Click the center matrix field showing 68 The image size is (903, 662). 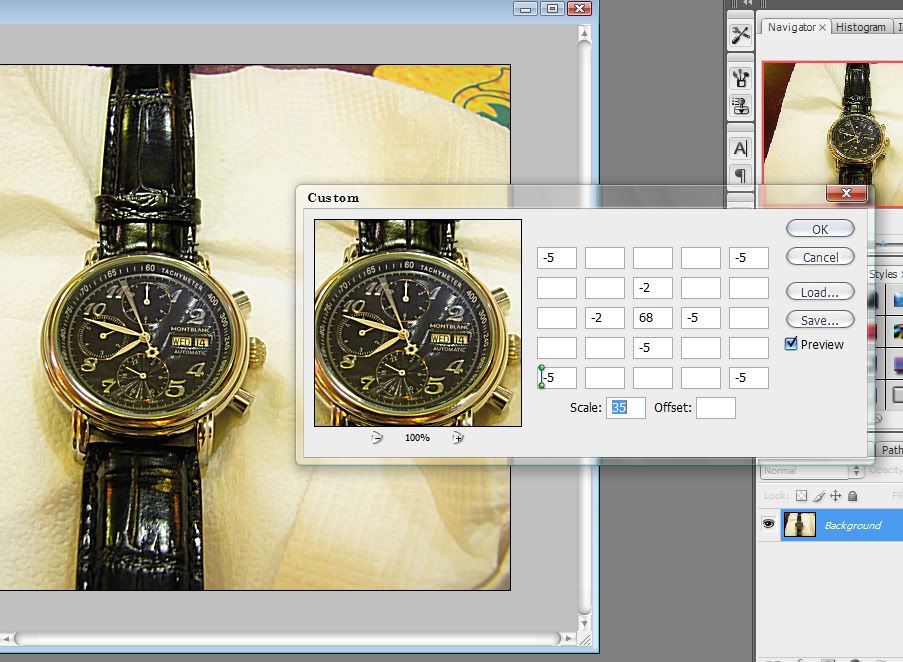(652, 318)
